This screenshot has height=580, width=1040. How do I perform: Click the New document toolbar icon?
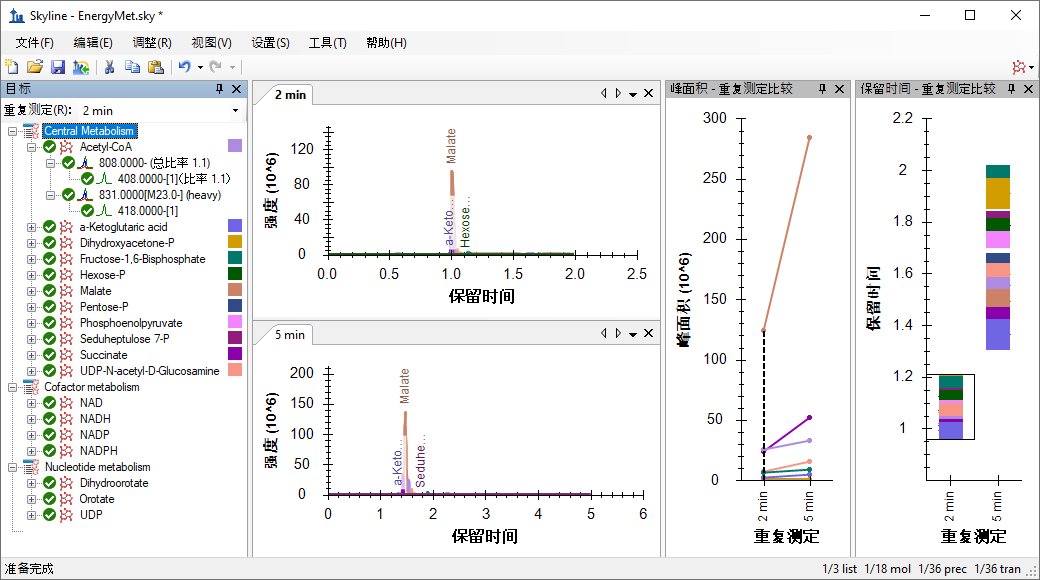click(12, 67)
